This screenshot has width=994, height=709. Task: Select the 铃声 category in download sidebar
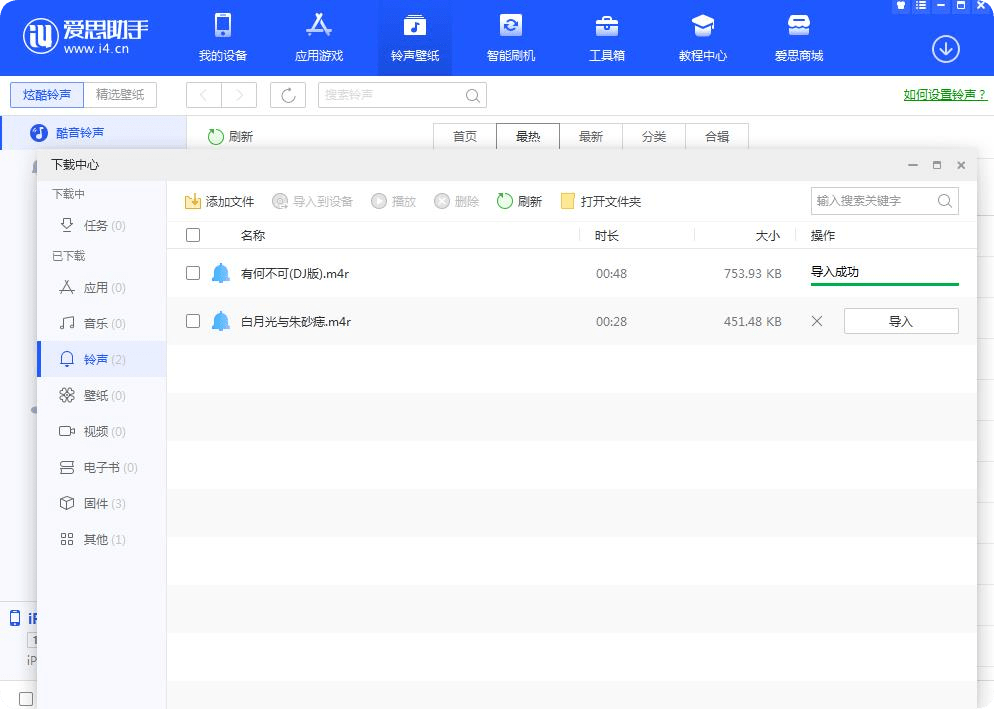[x=95, y=359]
